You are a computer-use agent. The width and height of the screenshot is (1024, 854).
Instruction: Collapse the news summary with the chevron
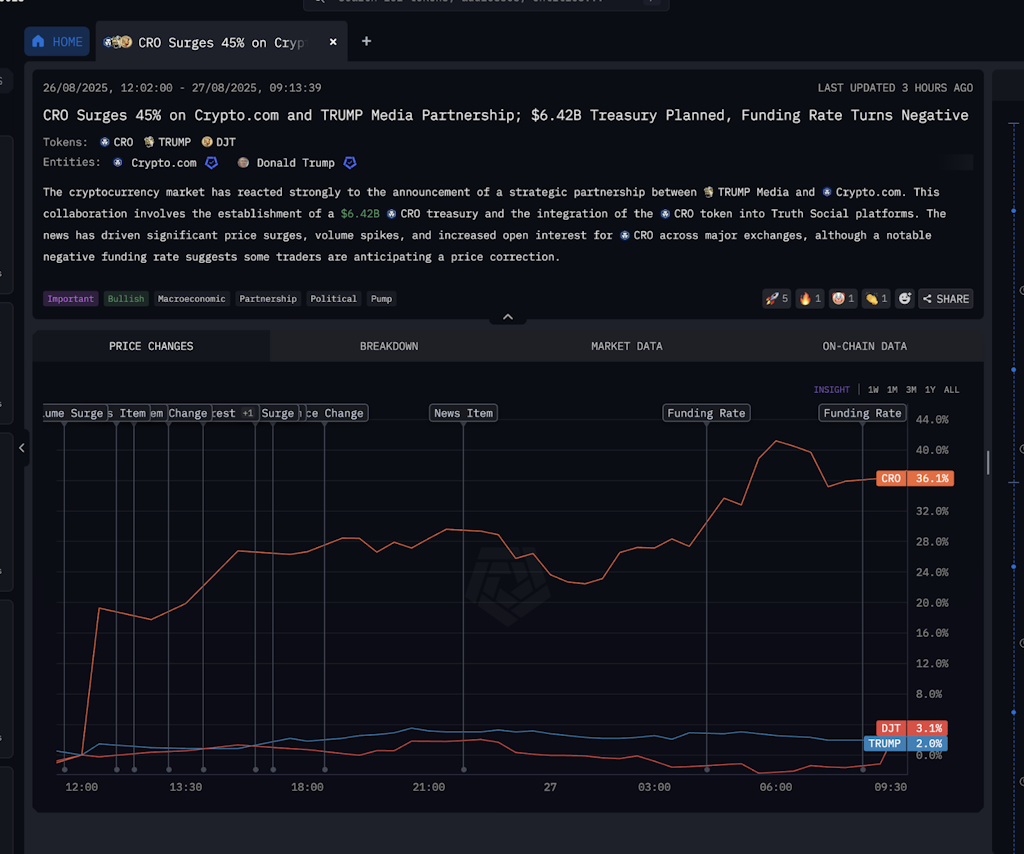(x=508, y=315)
